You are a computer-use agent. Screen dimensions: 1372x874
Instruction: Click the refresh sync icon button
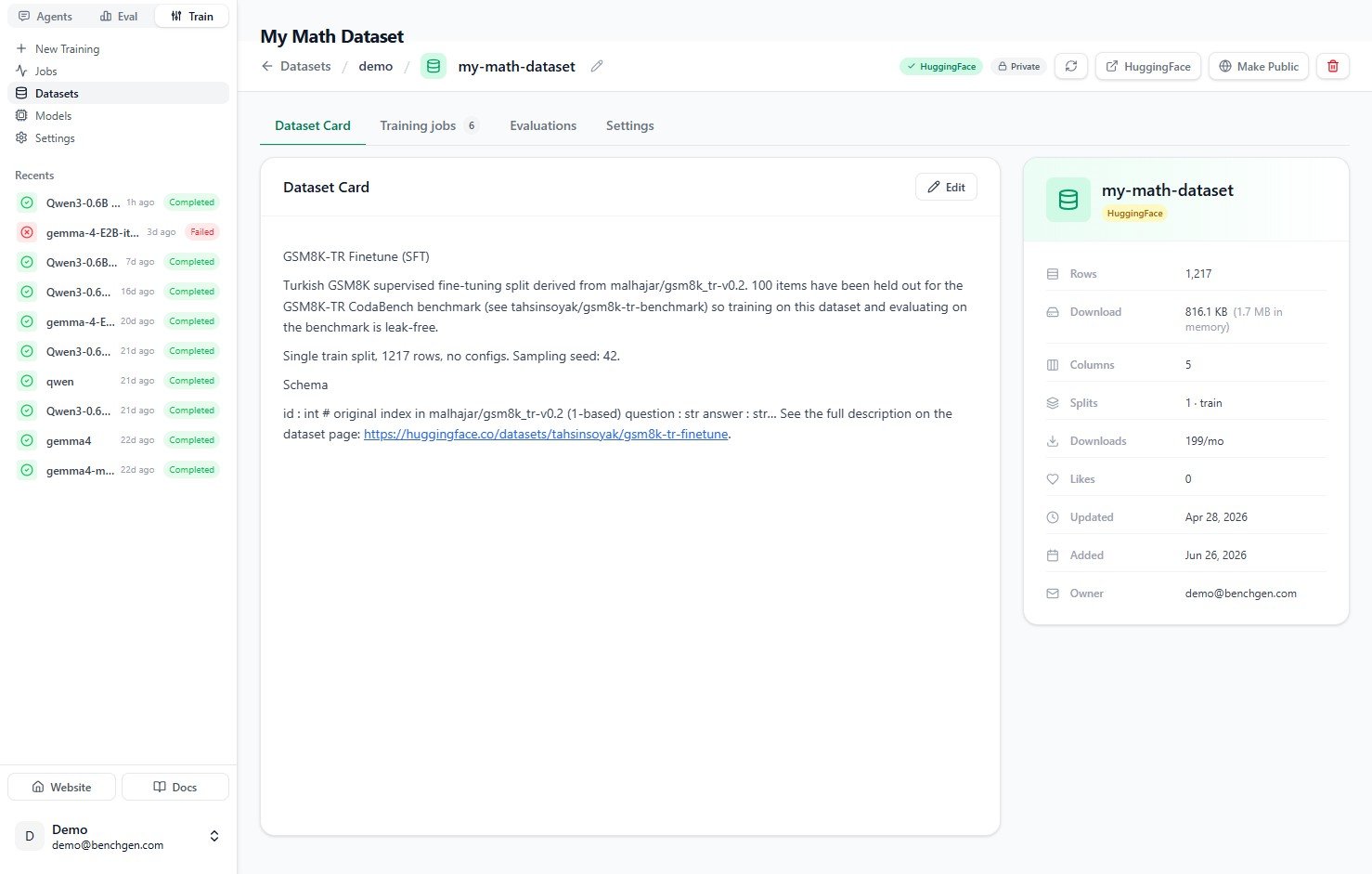click(x=1071, y=66)
